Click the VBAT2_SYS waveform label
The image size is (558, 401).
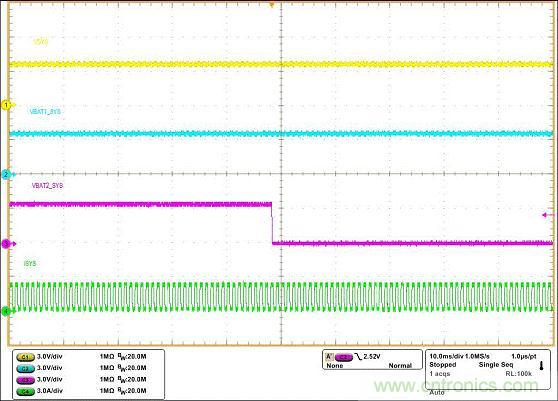pyautogui.click(x=47, y=185)
